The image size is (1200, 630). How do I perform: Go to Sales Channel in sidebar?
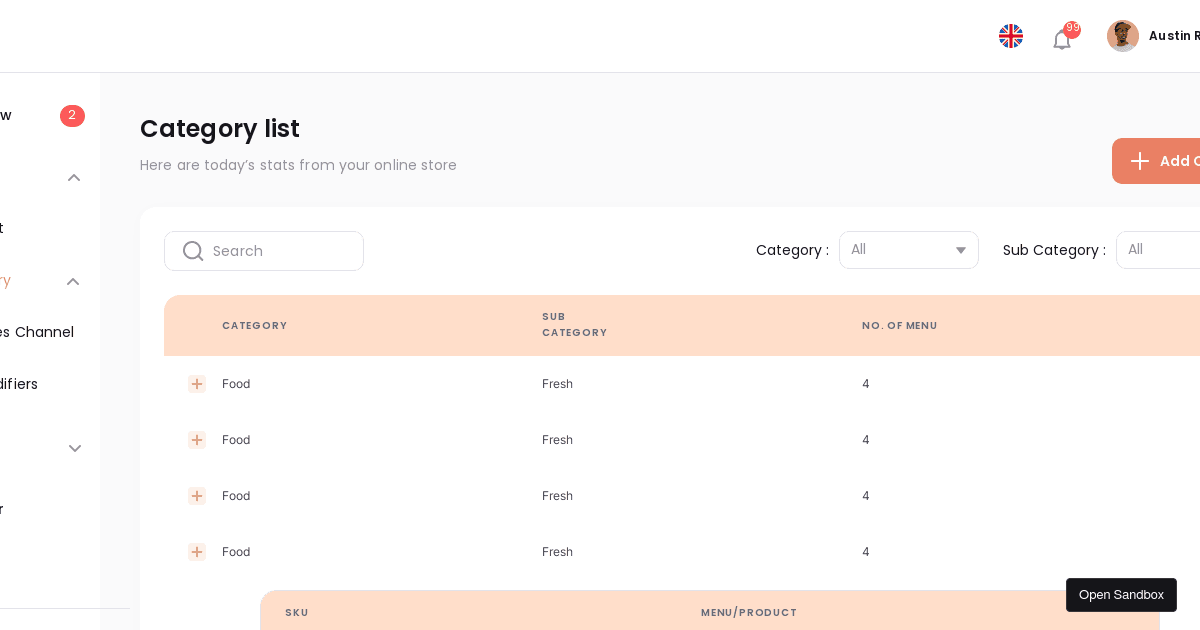tap(37, 332)
